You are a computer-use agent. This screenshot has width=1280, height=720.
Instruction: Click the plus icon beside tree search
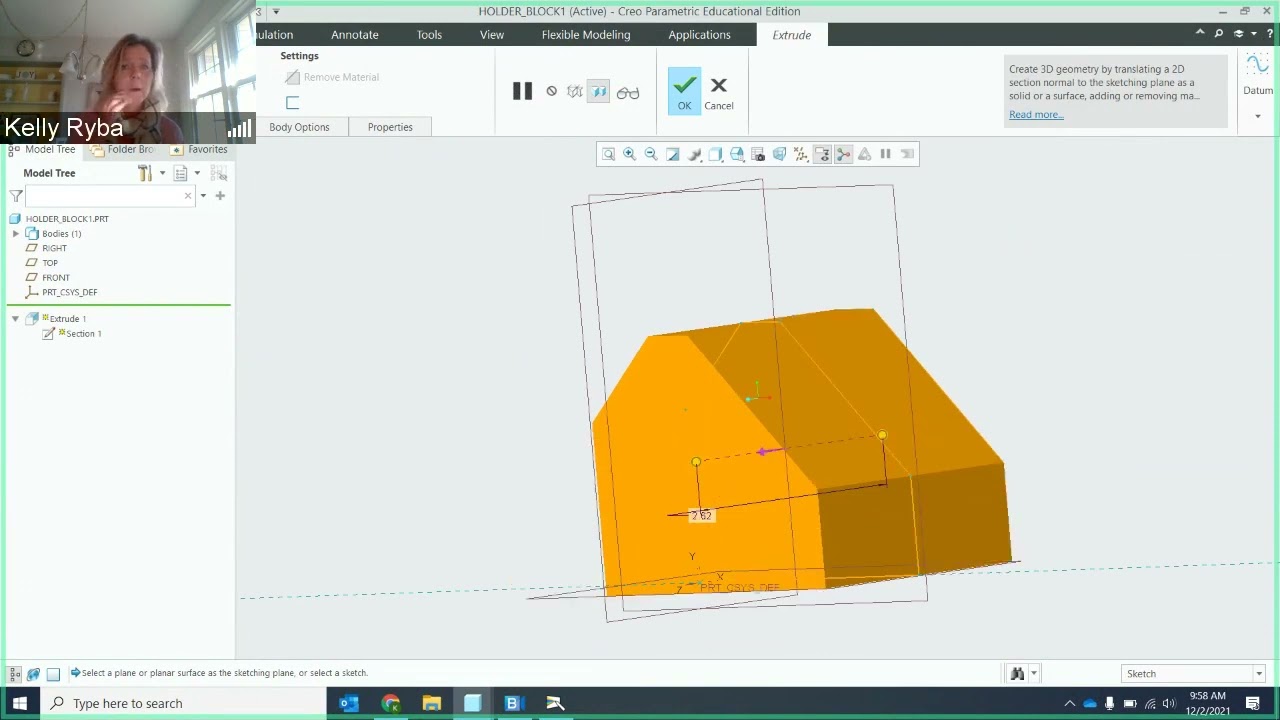(220, 196)
